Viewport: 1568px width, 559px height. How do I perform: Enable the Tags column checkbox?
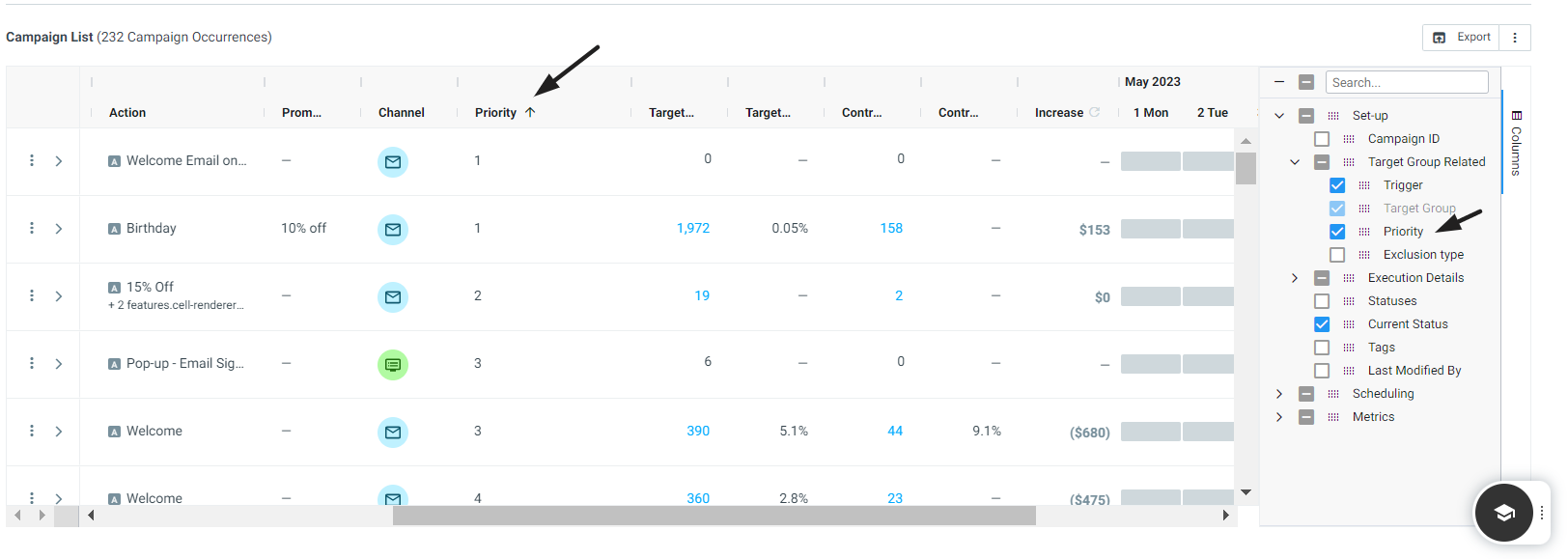tap(1322, 348)
